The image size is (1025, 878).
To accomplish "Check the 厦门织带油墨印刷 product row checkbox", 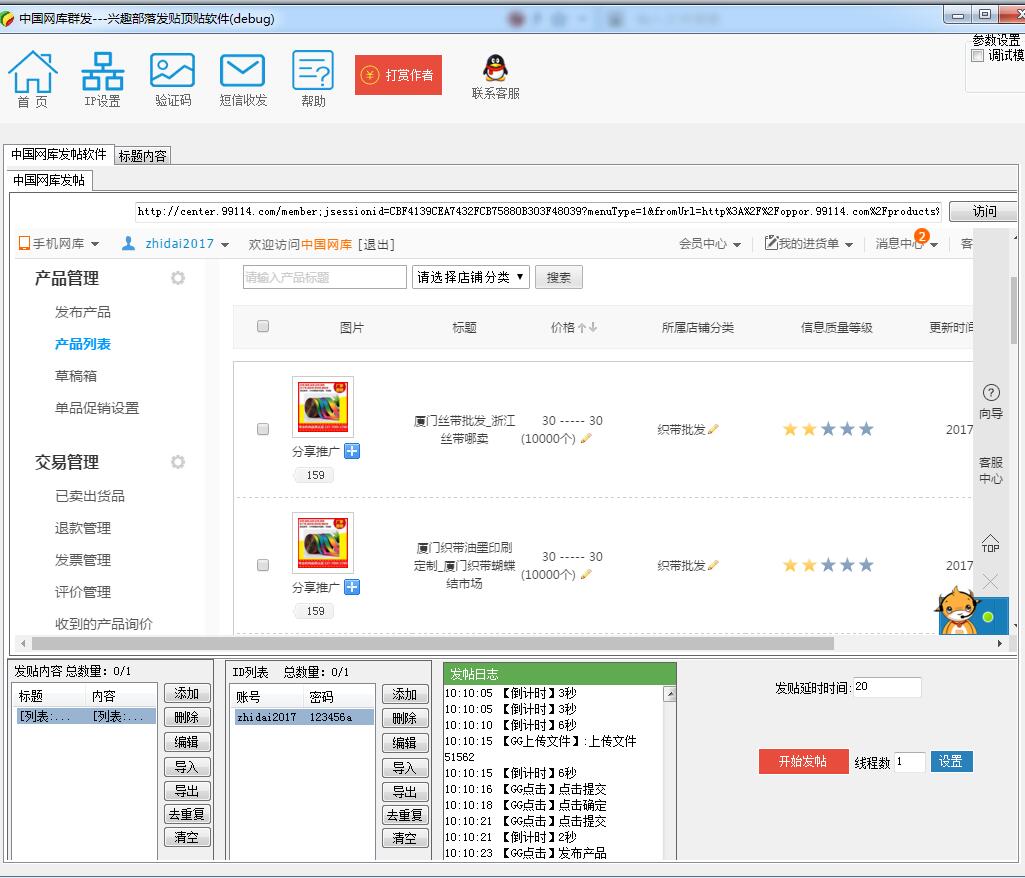I will pos(263,565).
